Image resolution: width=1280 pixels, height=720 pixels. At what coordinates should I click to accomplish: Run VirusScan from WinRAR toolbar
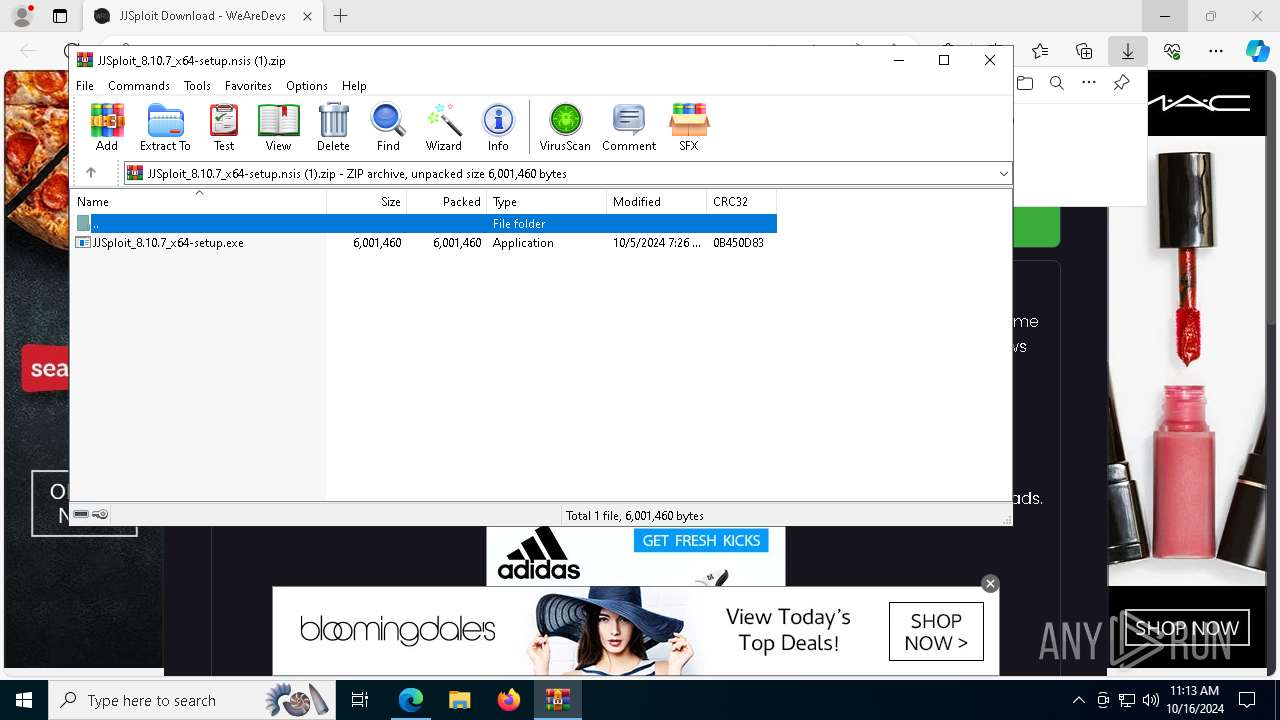pyautogui.click(x=565, y=127)
